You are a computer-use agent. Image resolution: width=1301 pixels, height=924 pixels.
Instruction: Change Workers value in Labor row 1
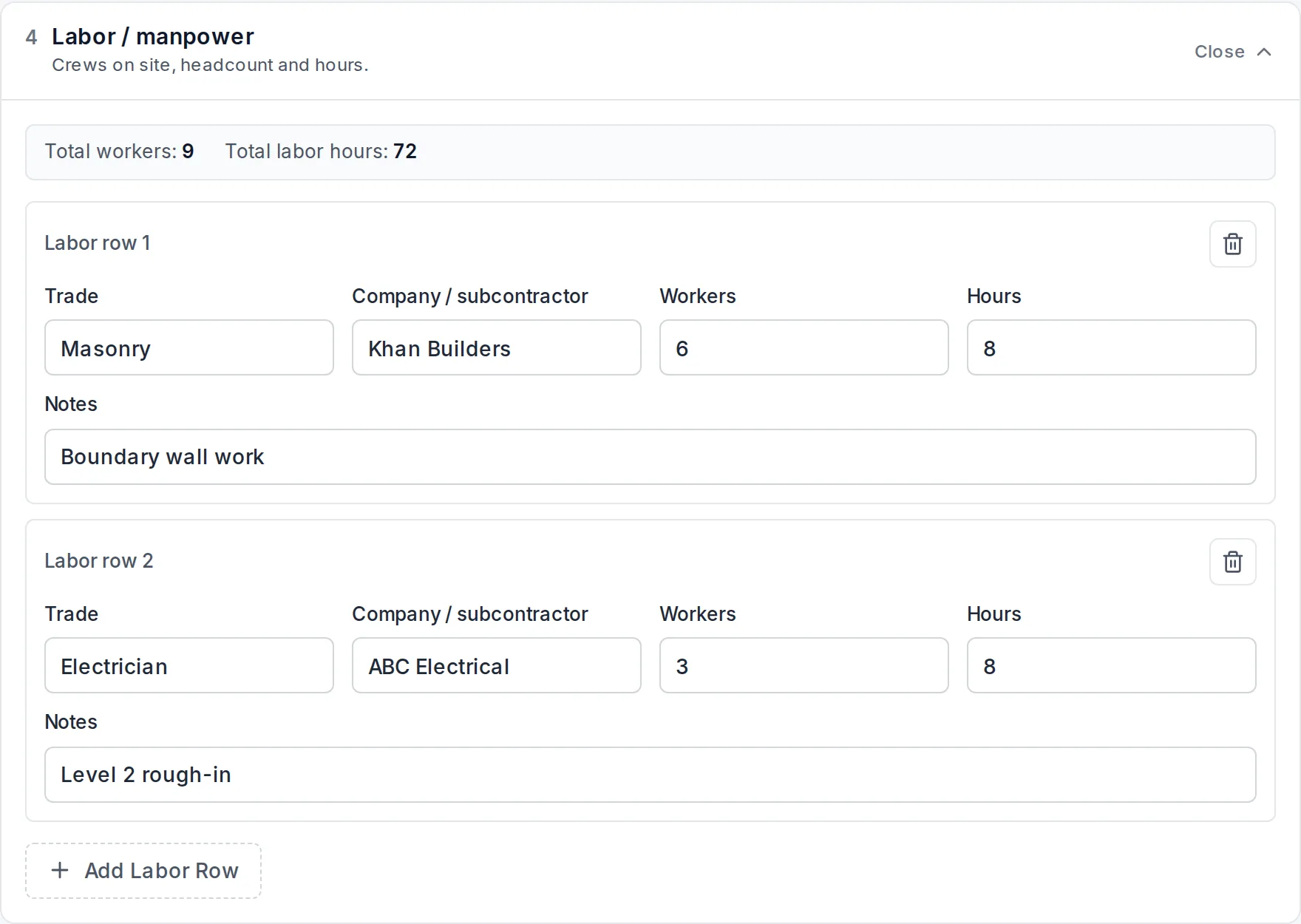pyautogui.click(x=804, y=347)
